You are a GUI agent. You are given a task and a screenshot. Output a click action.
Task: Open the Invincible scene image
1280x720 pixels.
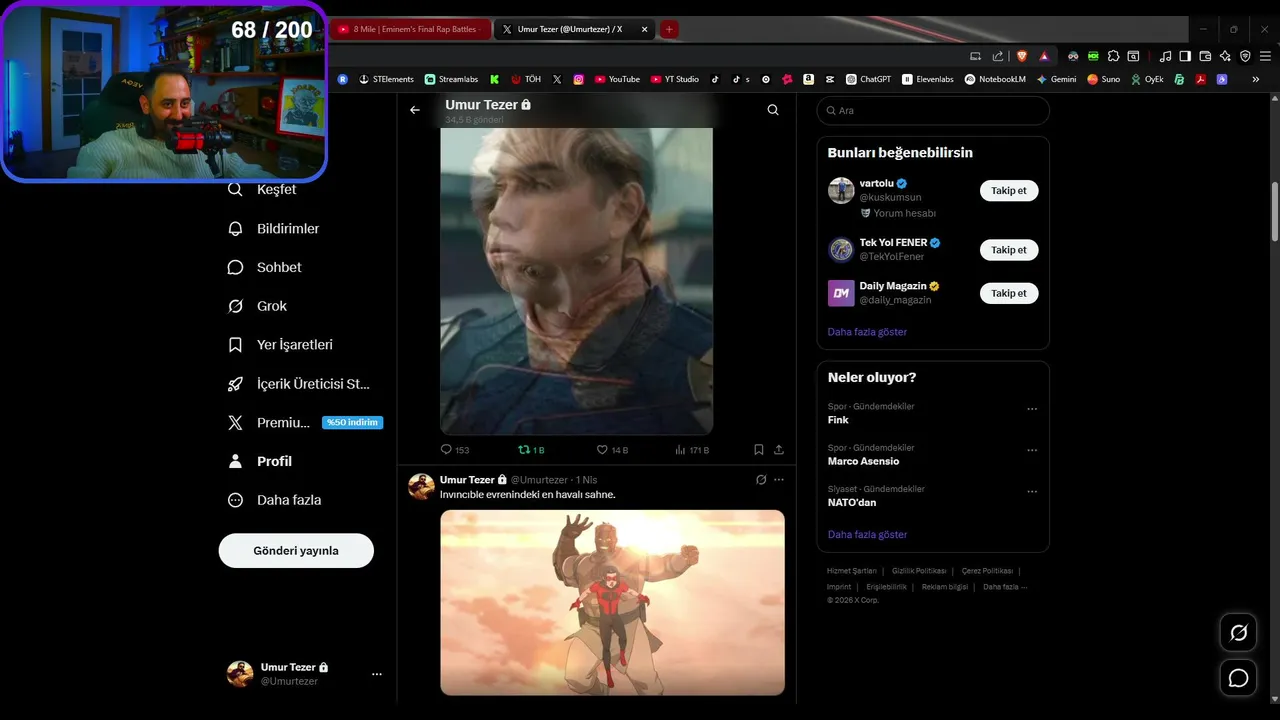click(612, 602)
